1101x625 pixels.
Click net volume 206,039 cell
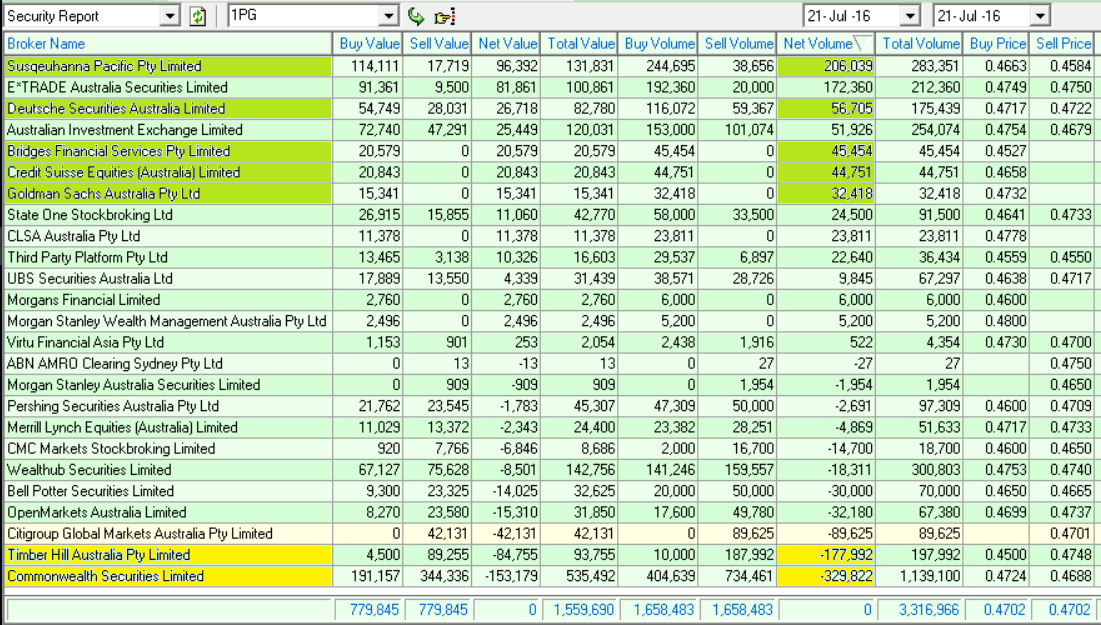[x=826, y=66]
